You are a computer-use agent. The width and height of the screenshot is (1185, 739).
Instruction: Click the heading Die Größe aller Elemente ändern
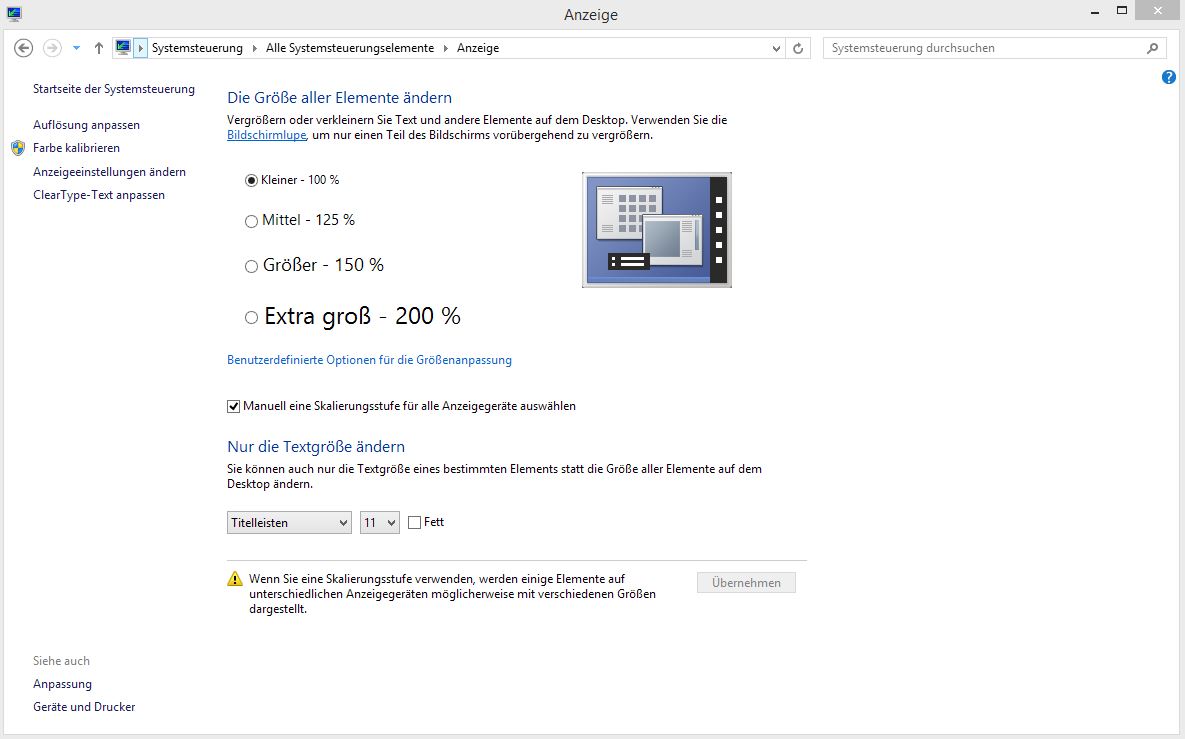click(339, 97)
